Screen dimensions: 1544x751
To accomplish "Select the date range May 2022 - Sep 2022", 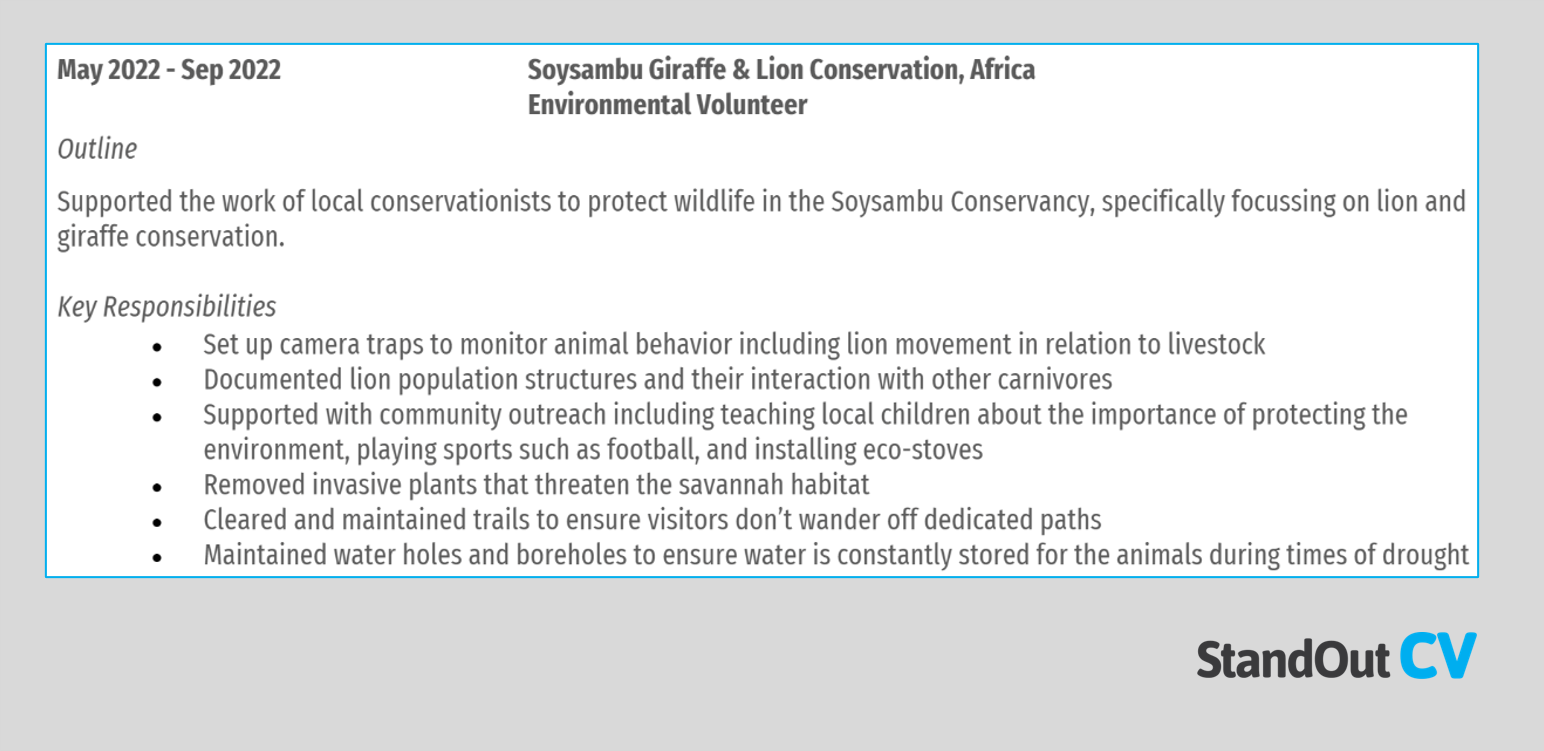I will point(169,70).
